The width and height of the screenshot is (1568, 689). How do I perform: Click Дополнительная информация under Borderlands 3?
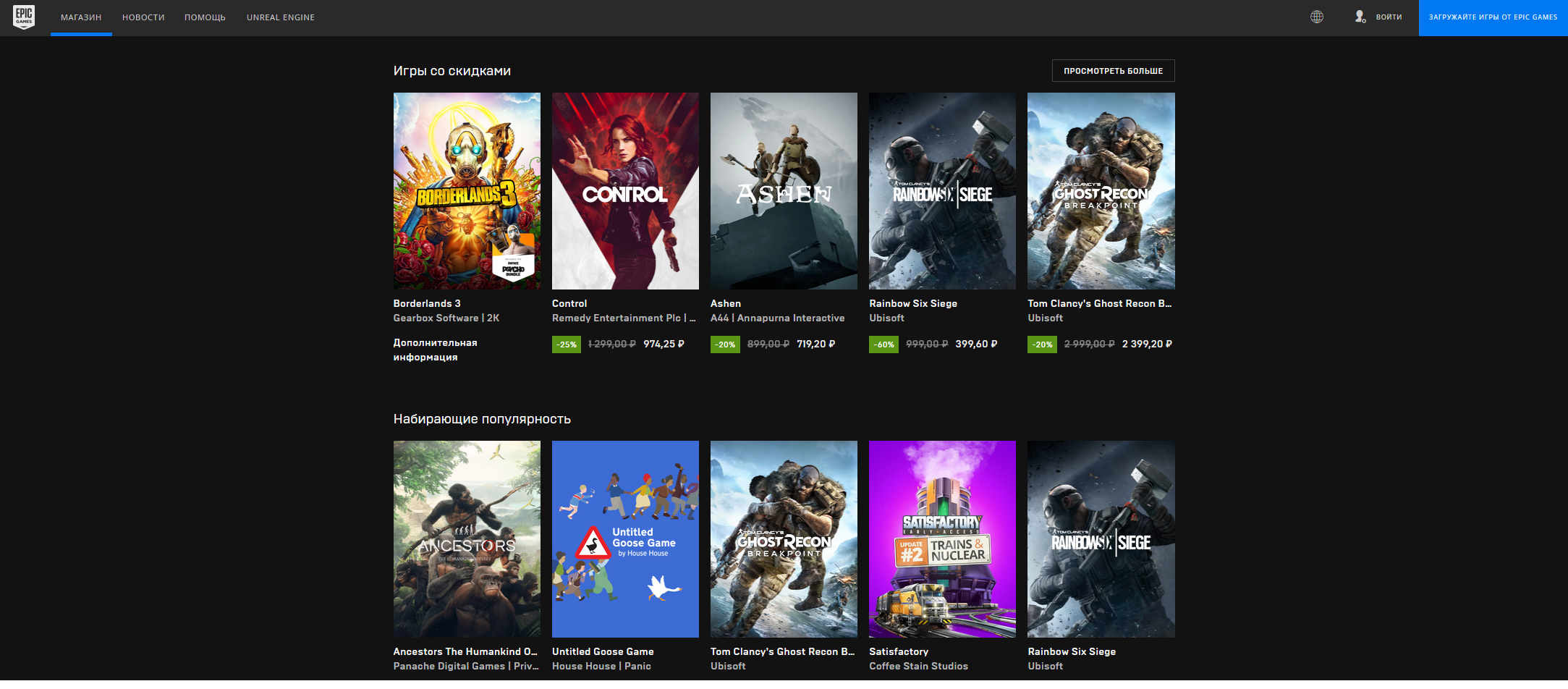pos(435,350)
